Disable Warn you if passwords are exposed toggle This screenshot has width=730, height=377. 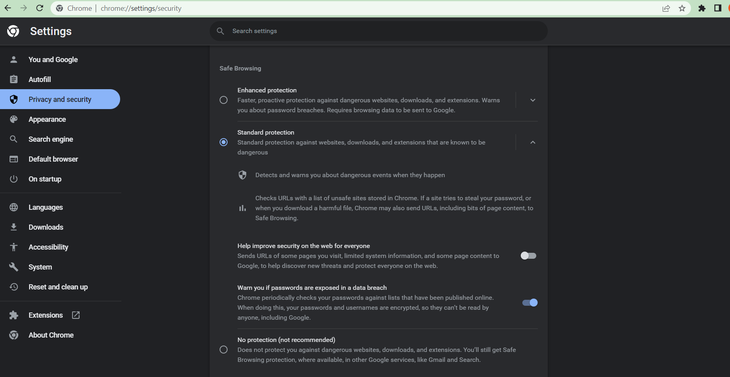(x=530, y=303)
